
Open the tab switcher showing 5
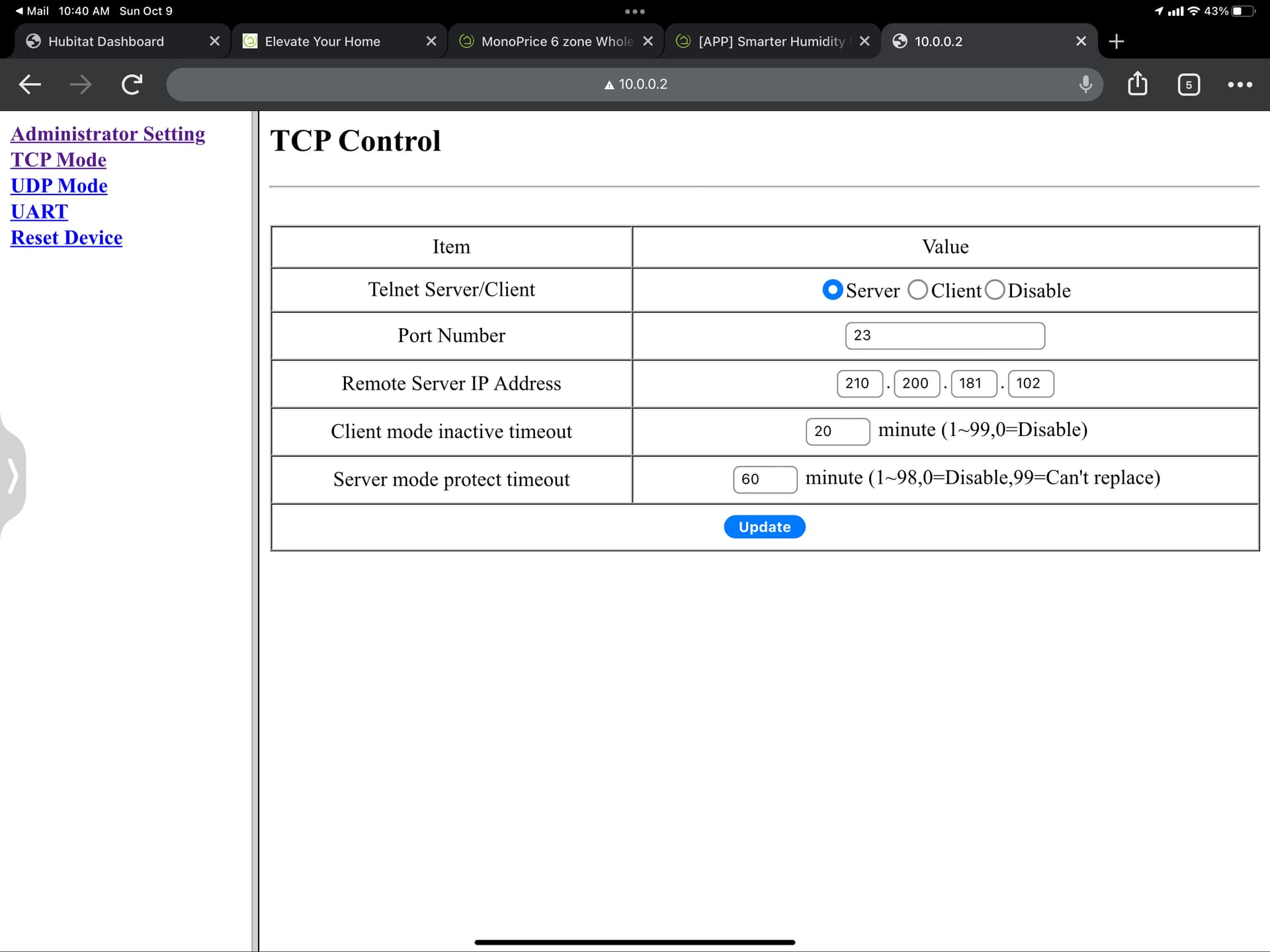click(x=1188, y=85)
